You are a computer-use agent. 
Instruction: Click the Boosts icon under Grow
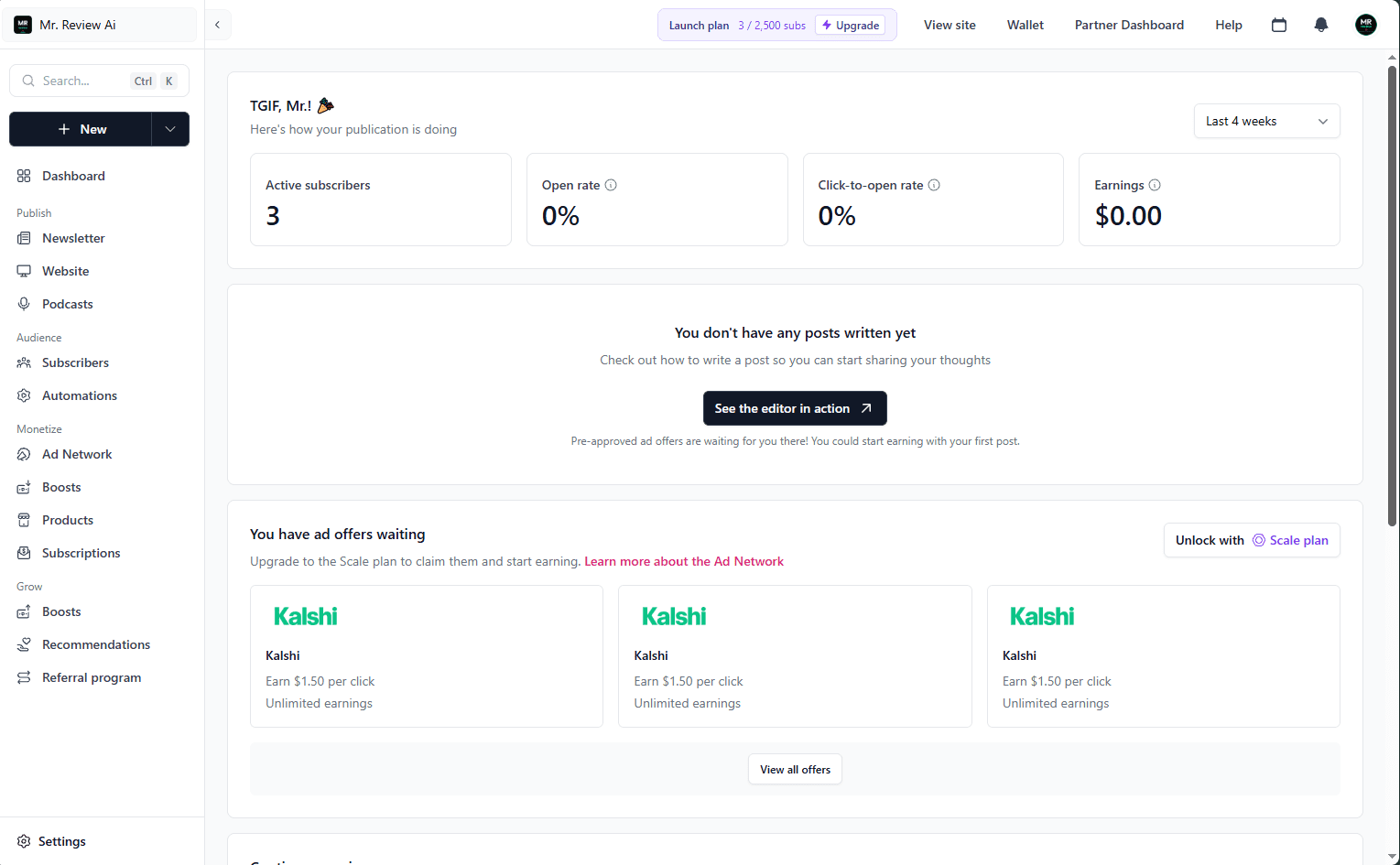24,611
